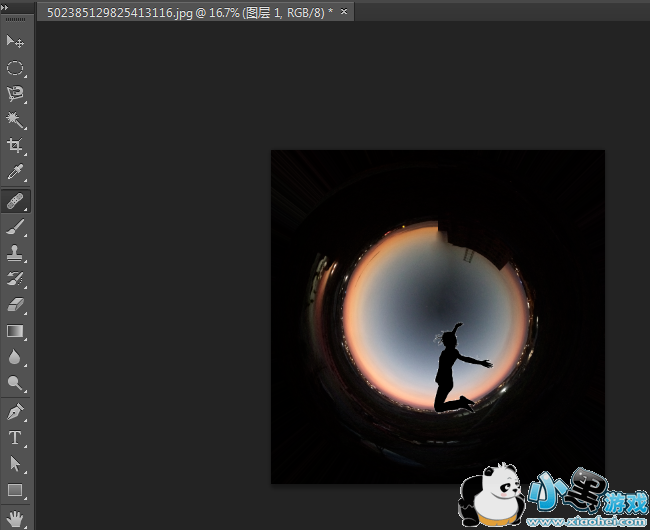Expand the toolbar with double-arrow icon
Image resolution: width=650 pixels, height=530 pixels.
click(5, 8)
